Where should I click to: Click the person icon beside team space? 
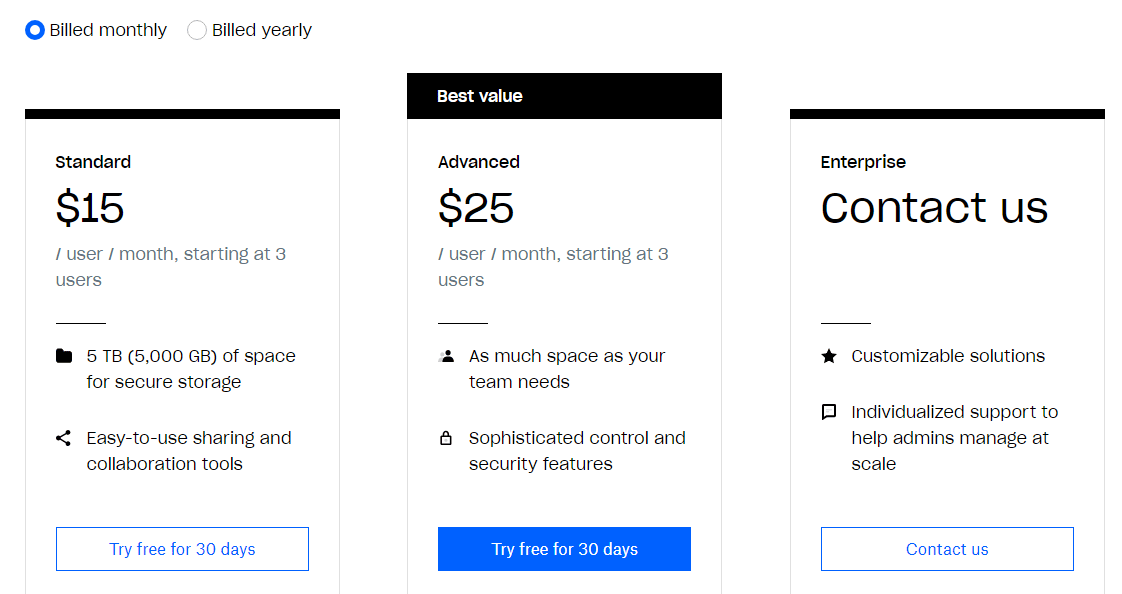click(x=447, y=356)
